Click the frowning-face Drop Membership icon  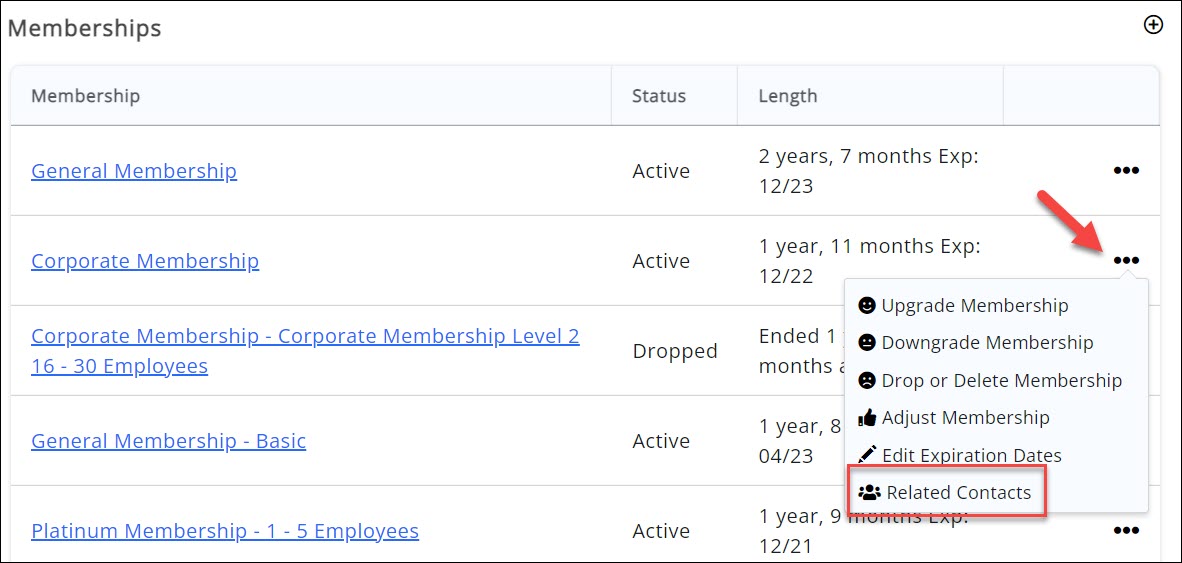(x=867, y=381)
